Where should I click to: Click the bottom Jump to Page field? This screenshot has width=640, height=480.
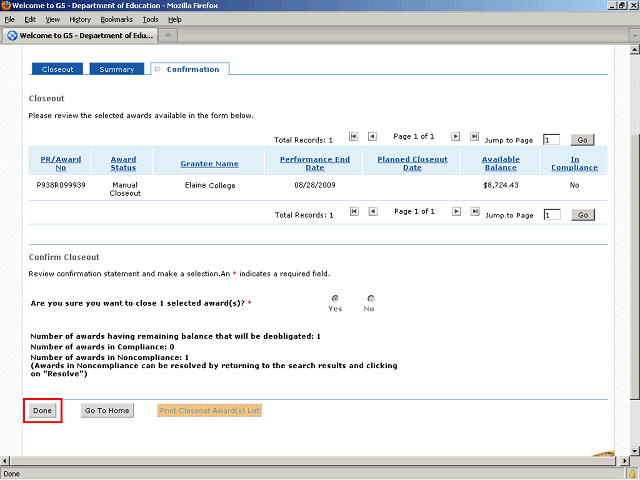[552, 215]
